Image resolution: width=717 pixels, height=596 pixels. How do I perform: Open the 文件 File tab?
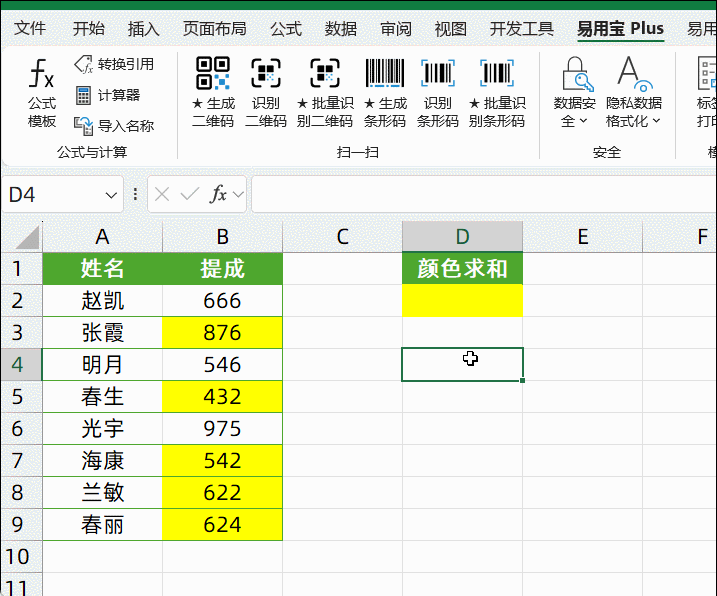30,28
